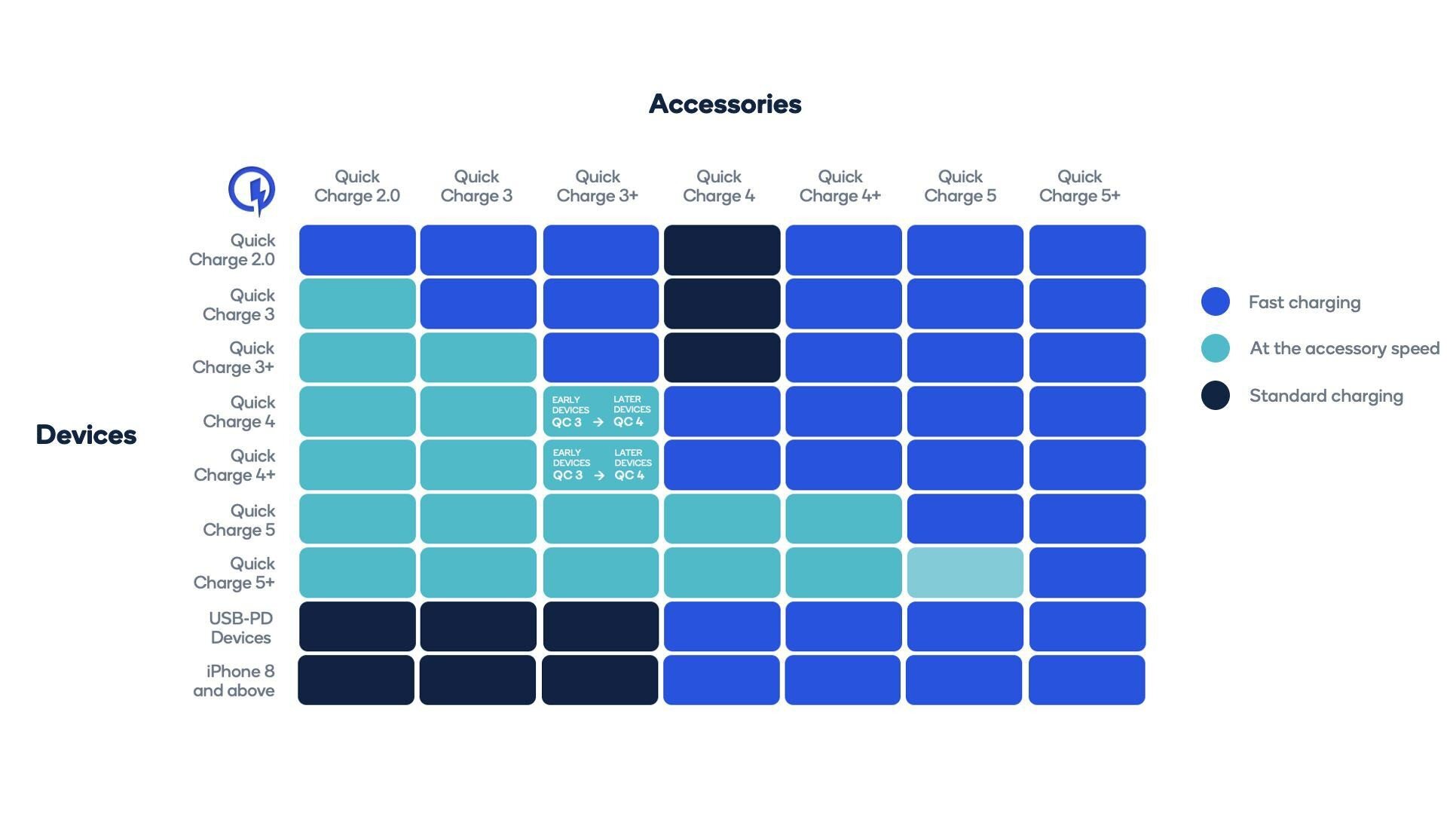Click the dark cell for iPhone 8, Quick Charge 2.0 accessory
Image resolution: width=1456 pixels, height=814 pixels.
coord(356,680)
